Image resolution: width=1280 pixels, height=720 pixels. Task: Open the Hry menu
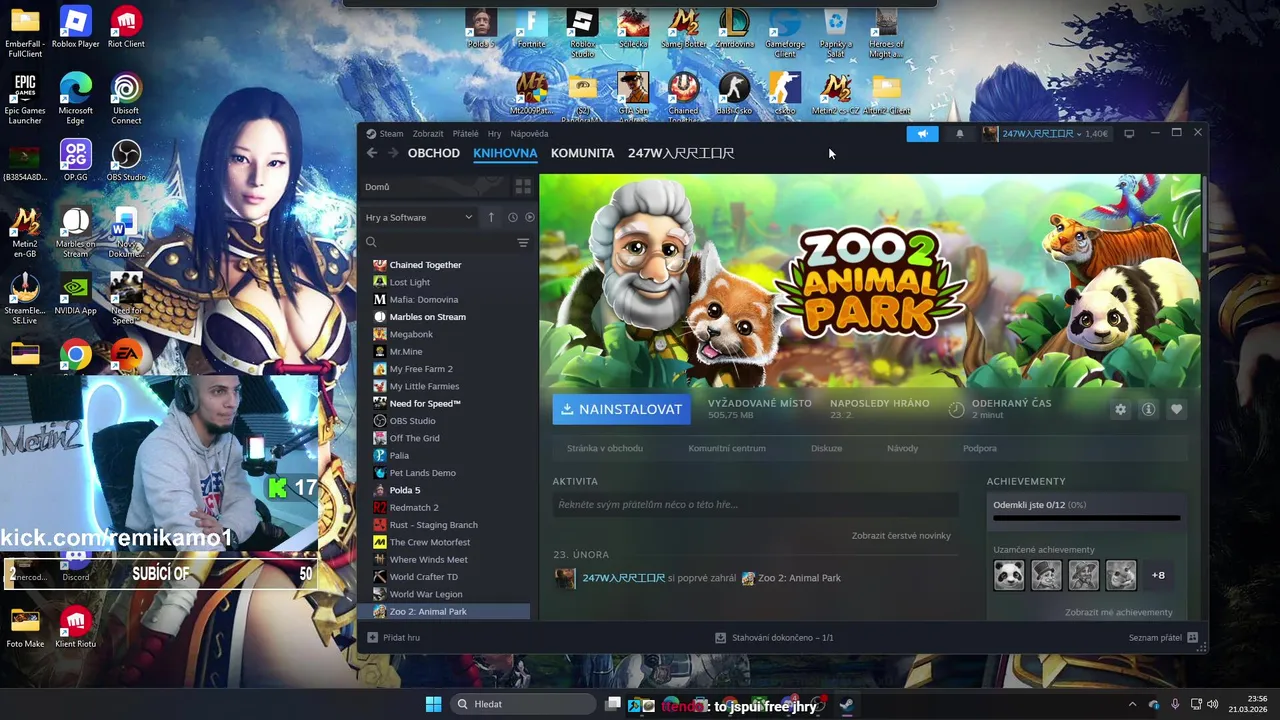(494, 134)
